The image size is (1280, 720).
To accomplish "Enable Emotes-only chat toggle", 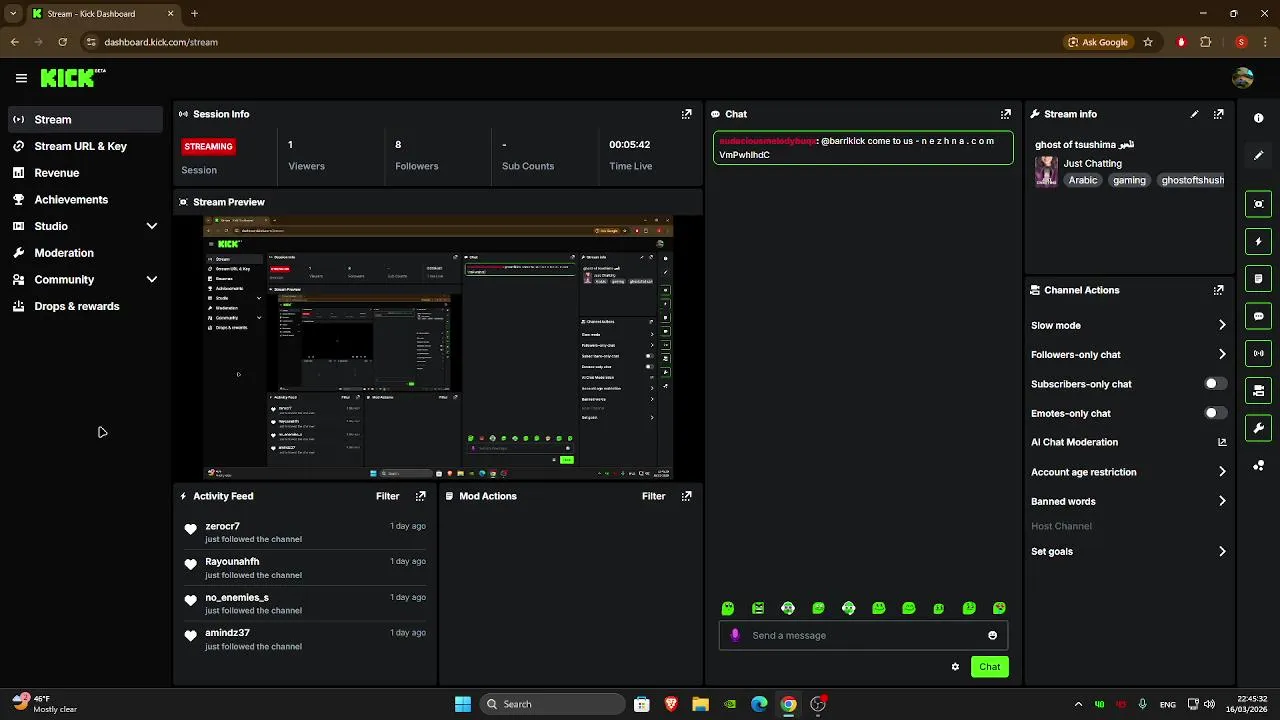I will pos(1215,413).
